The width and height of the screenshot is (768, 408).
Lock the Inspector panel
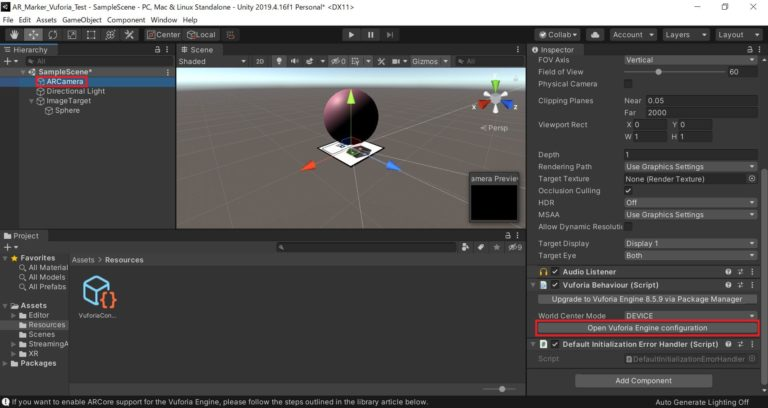pyautogui.click(x=749, y=49)
